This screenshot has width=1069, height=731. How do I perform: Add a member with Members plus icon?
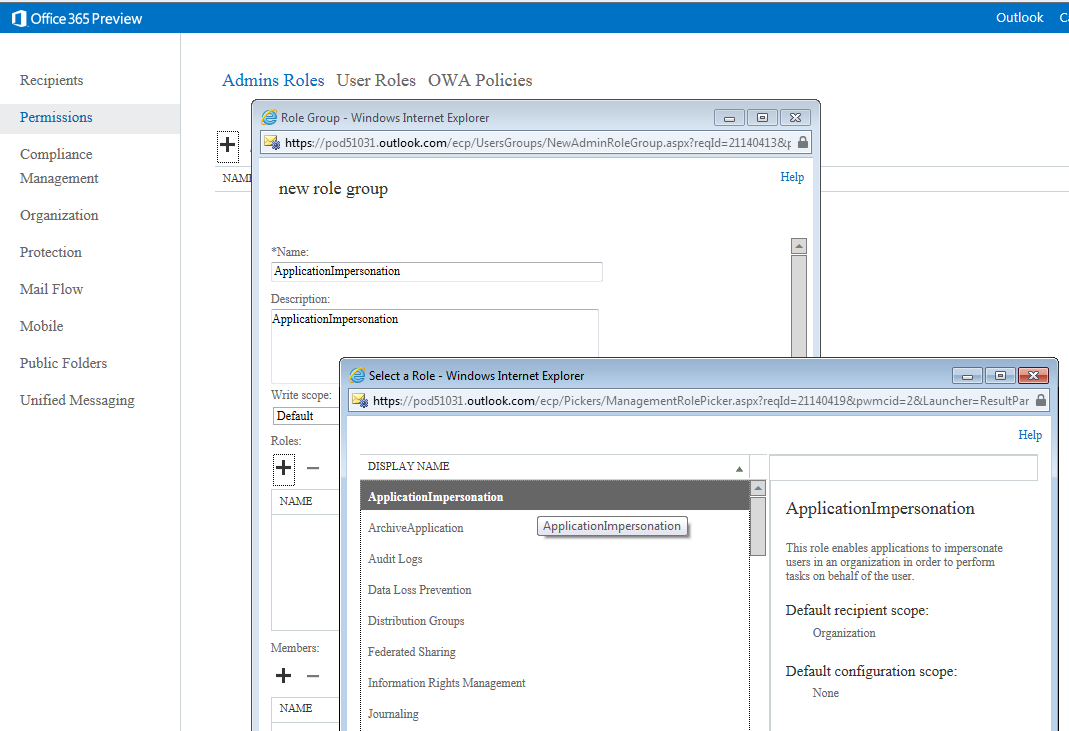pyautogui.click(x=284, y=676)
